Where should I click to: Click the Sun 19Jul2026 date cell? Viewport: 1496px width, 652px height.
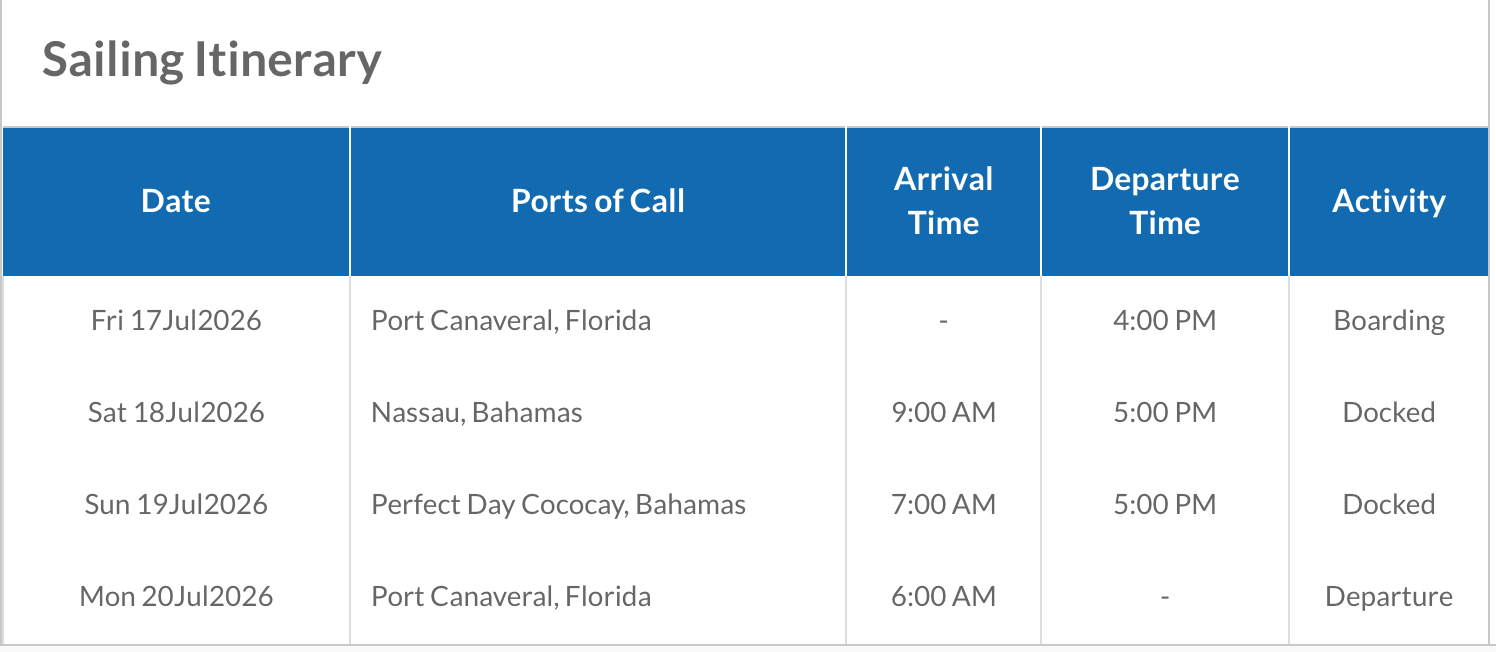click(176, 505)
